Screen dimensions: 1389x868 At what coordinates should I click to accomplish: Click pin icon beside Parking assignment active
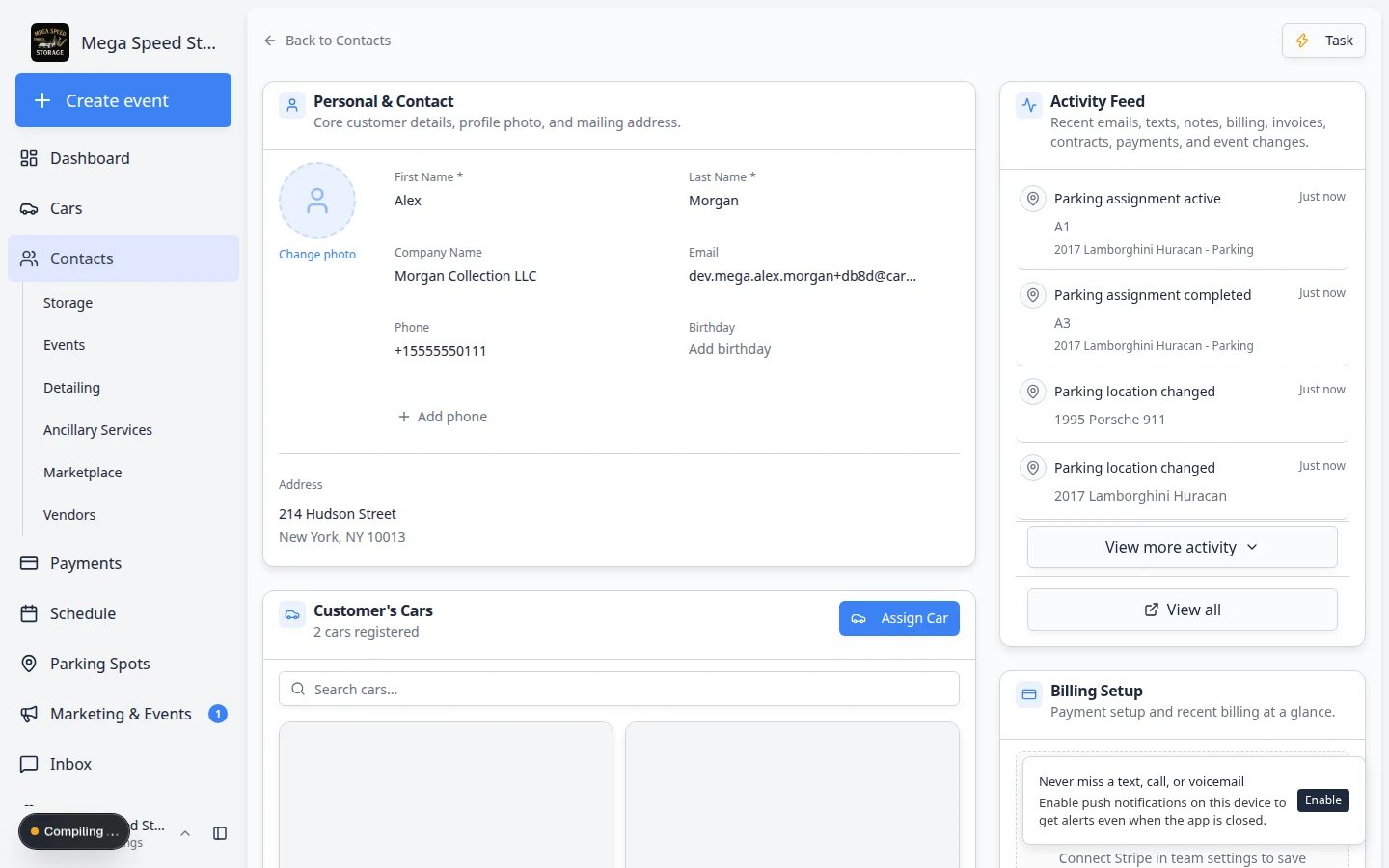(1033, 199)
